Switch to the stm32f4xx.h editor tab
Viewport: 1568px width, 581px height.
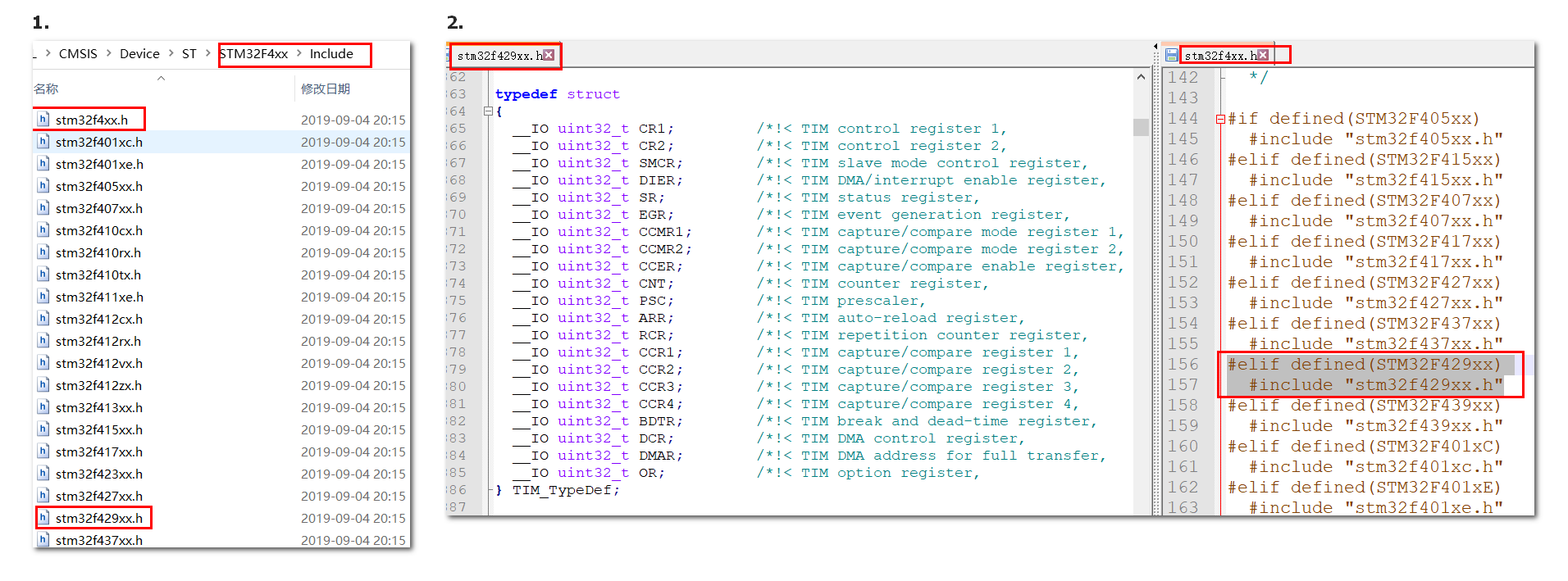[1220, 56]
